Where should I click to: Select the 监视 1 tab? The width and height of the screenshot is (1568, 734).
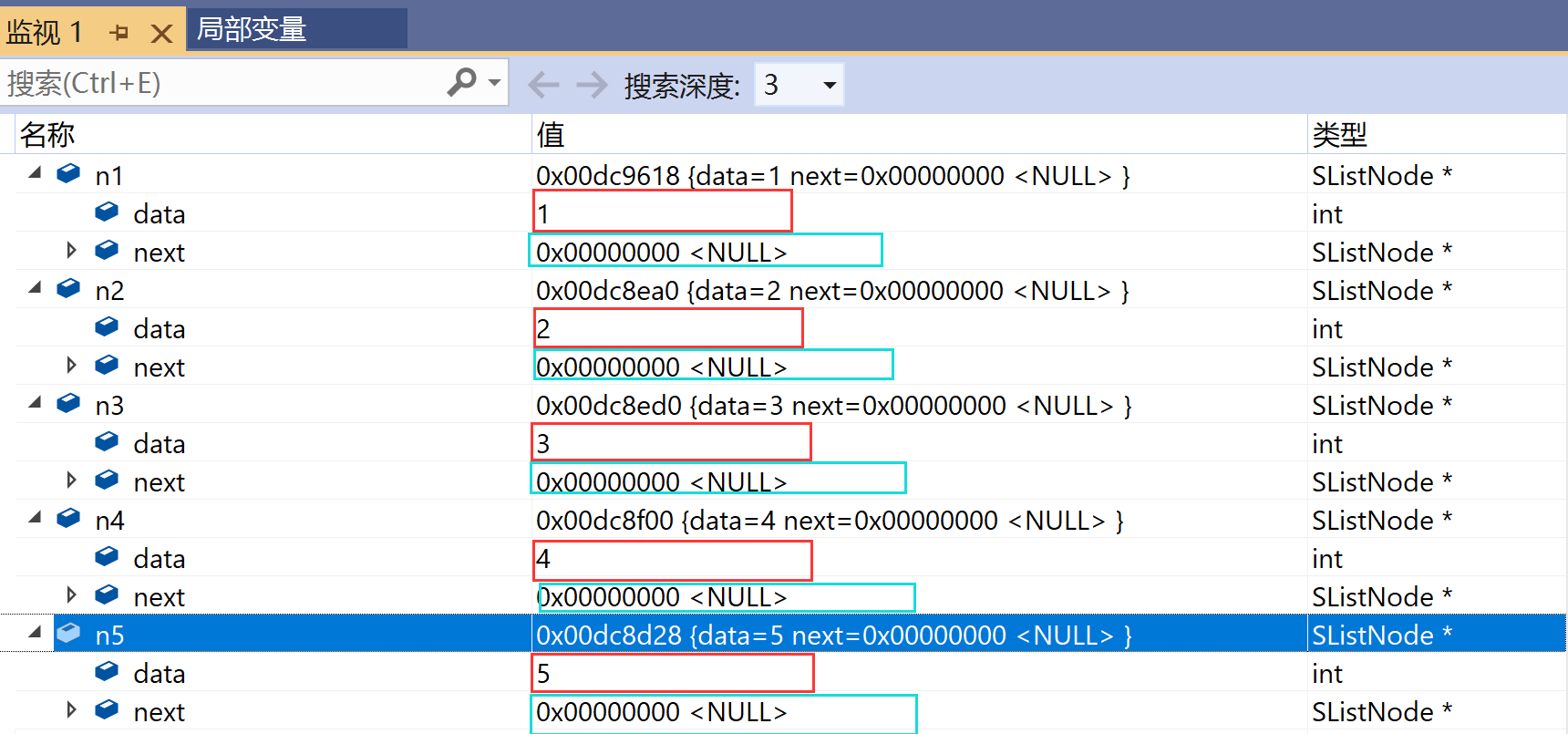45,33
